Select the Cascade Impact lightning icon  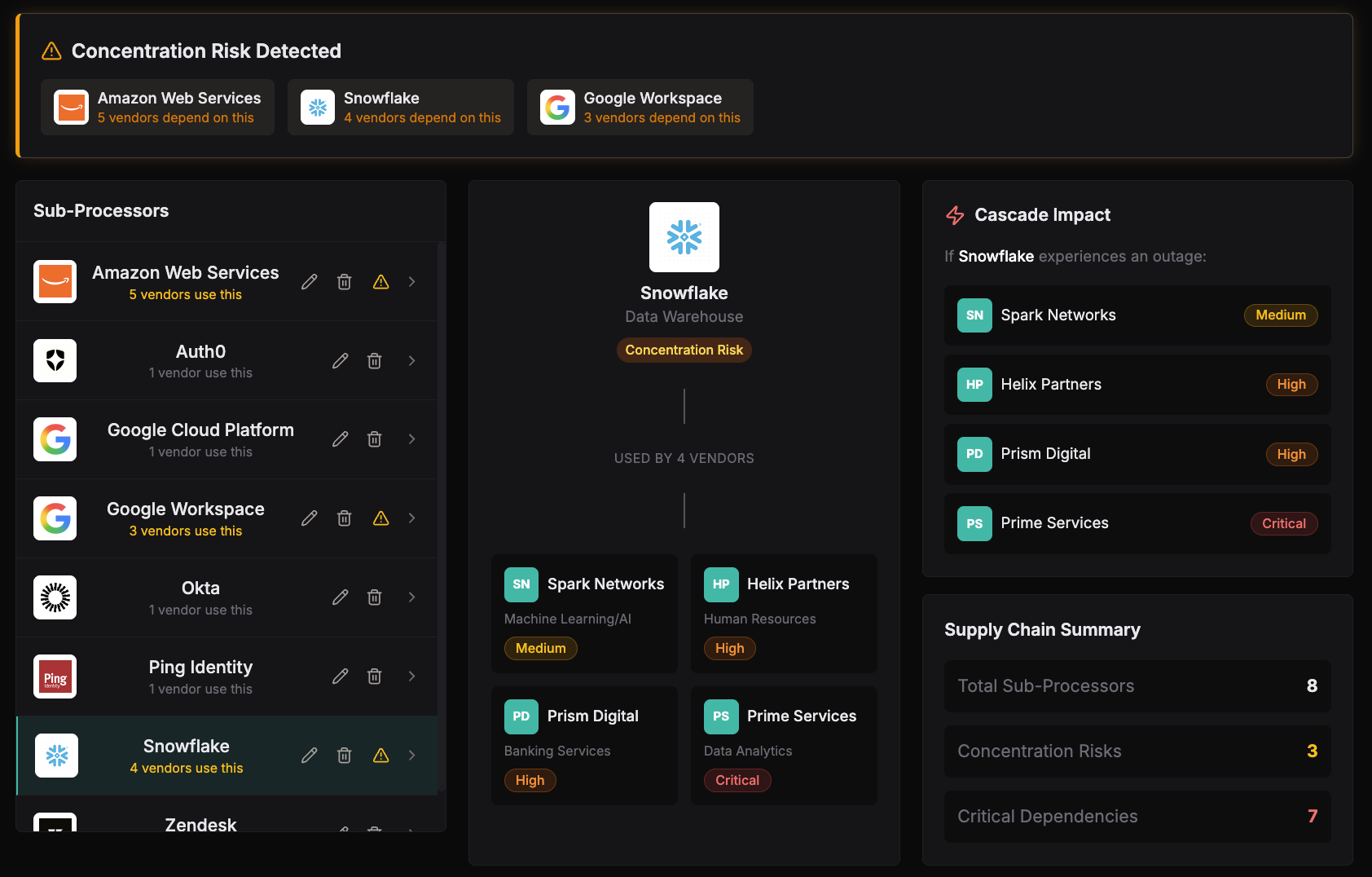(954, 214)
